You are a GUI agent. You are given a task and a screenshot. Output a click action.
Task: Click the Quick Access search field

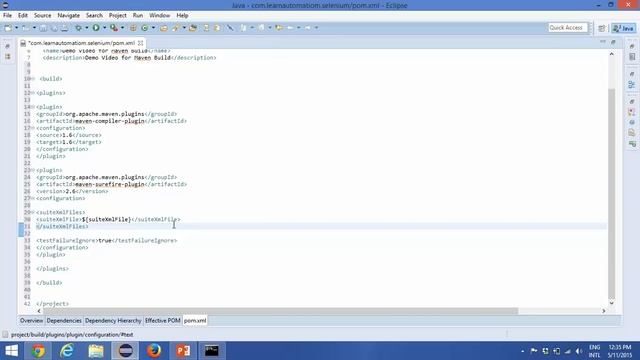click(568, 27)
